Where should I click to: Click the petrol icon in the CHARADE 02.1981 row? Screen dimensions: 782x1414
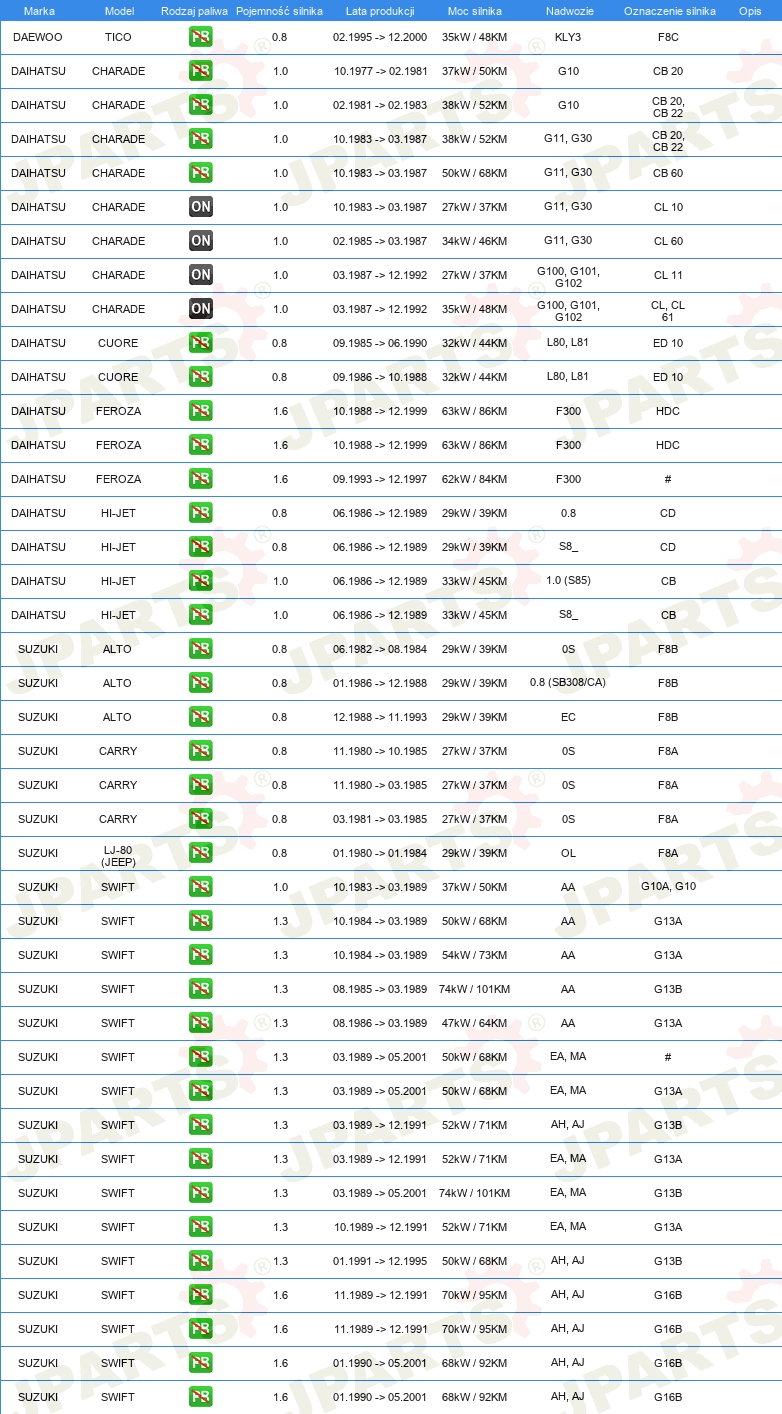tap(200, 105)
